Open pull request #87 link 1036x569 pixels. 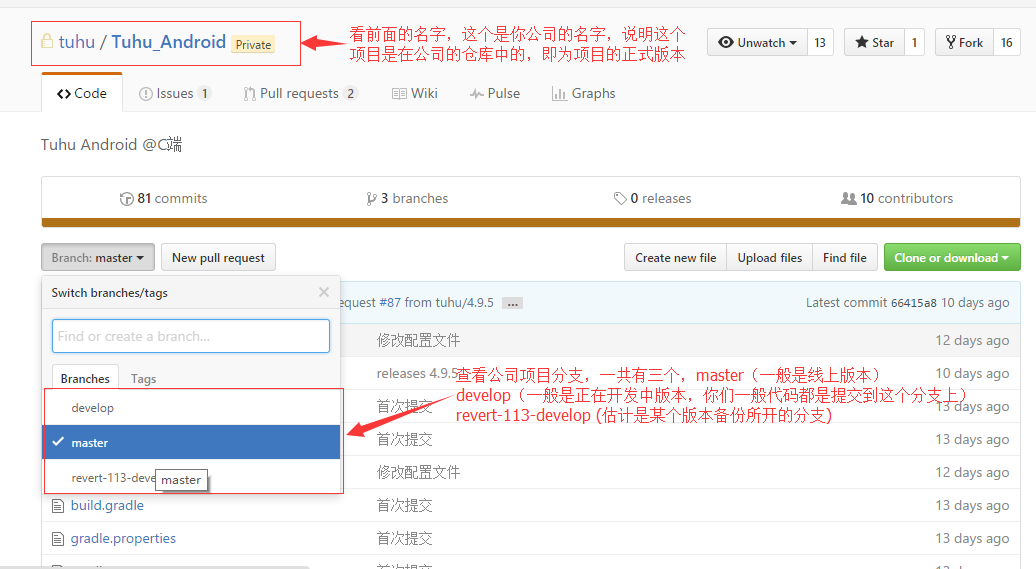pyautogui.click(x=390, y=303)
